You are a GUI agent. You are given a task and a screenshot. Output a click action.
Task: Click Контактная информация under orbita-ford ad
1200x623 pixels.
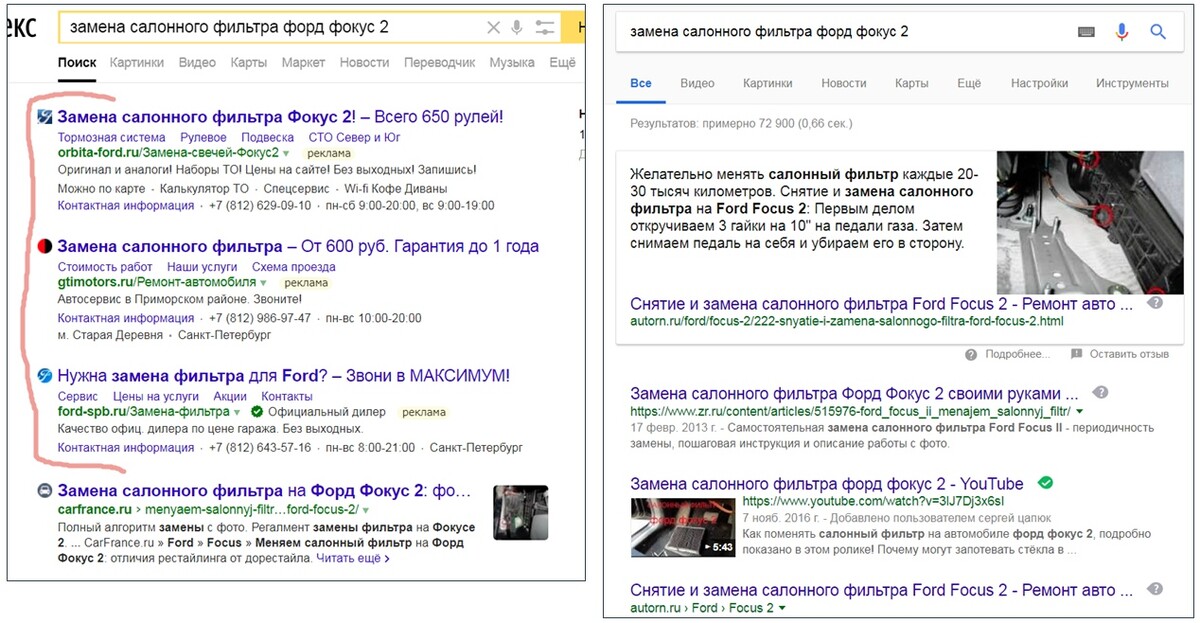pos(126,205)
